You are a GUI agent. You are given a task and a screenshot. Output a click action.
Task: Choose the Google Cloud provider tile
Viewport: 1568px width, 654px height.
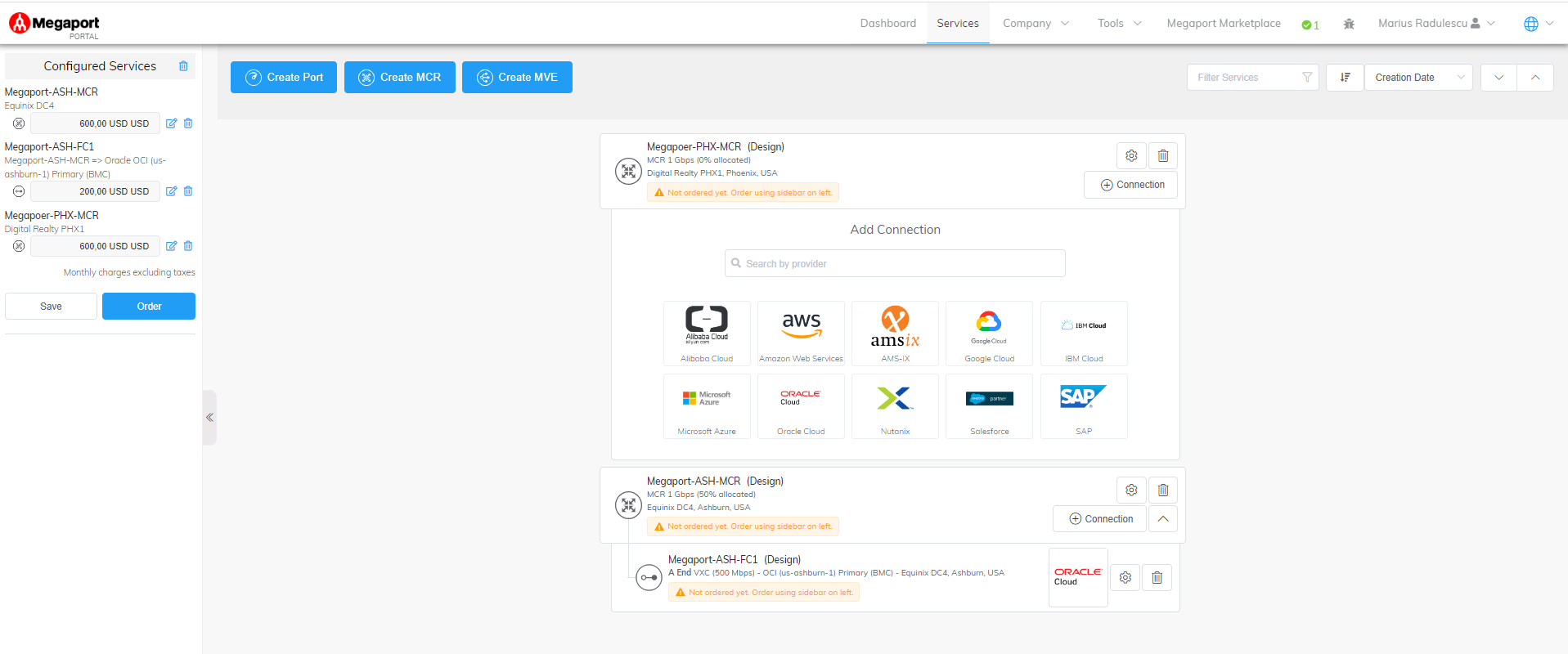[x=989, y=334]
